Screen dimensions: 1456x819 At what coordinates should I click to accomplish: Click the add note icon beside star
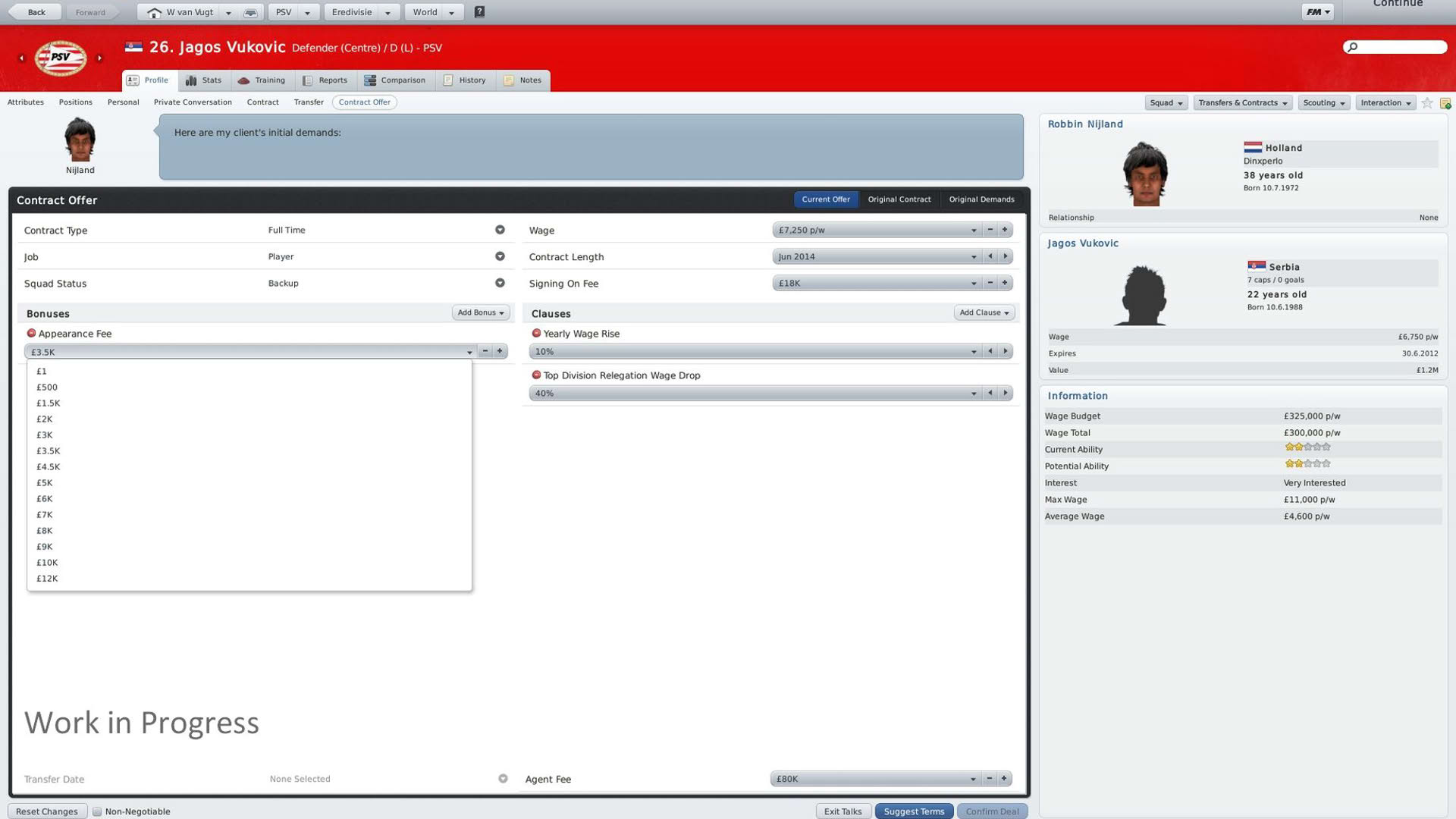(1445, 103)
